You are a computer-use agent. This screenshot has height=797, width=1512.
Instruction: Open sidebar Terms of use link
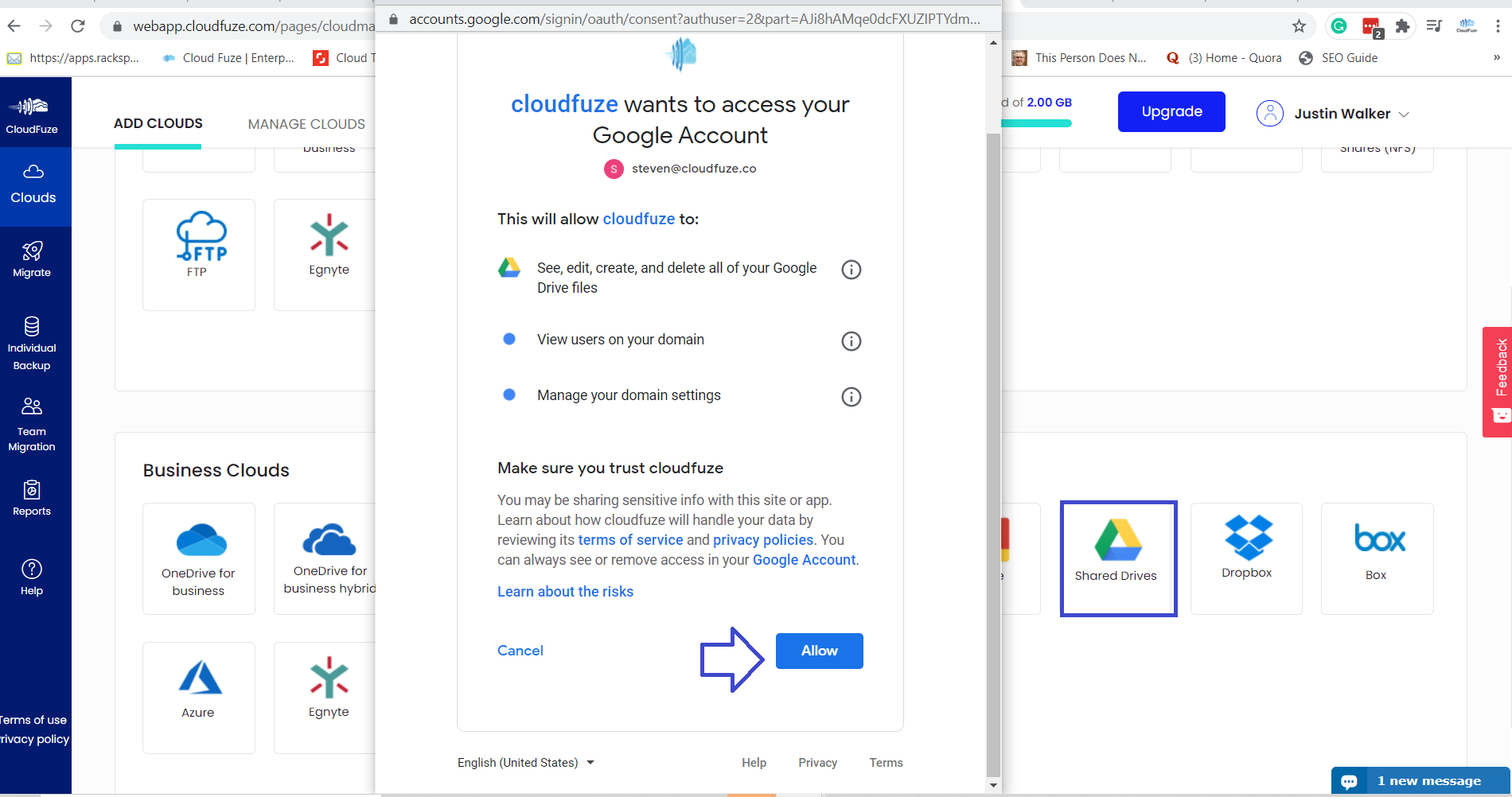coord(33,720)
